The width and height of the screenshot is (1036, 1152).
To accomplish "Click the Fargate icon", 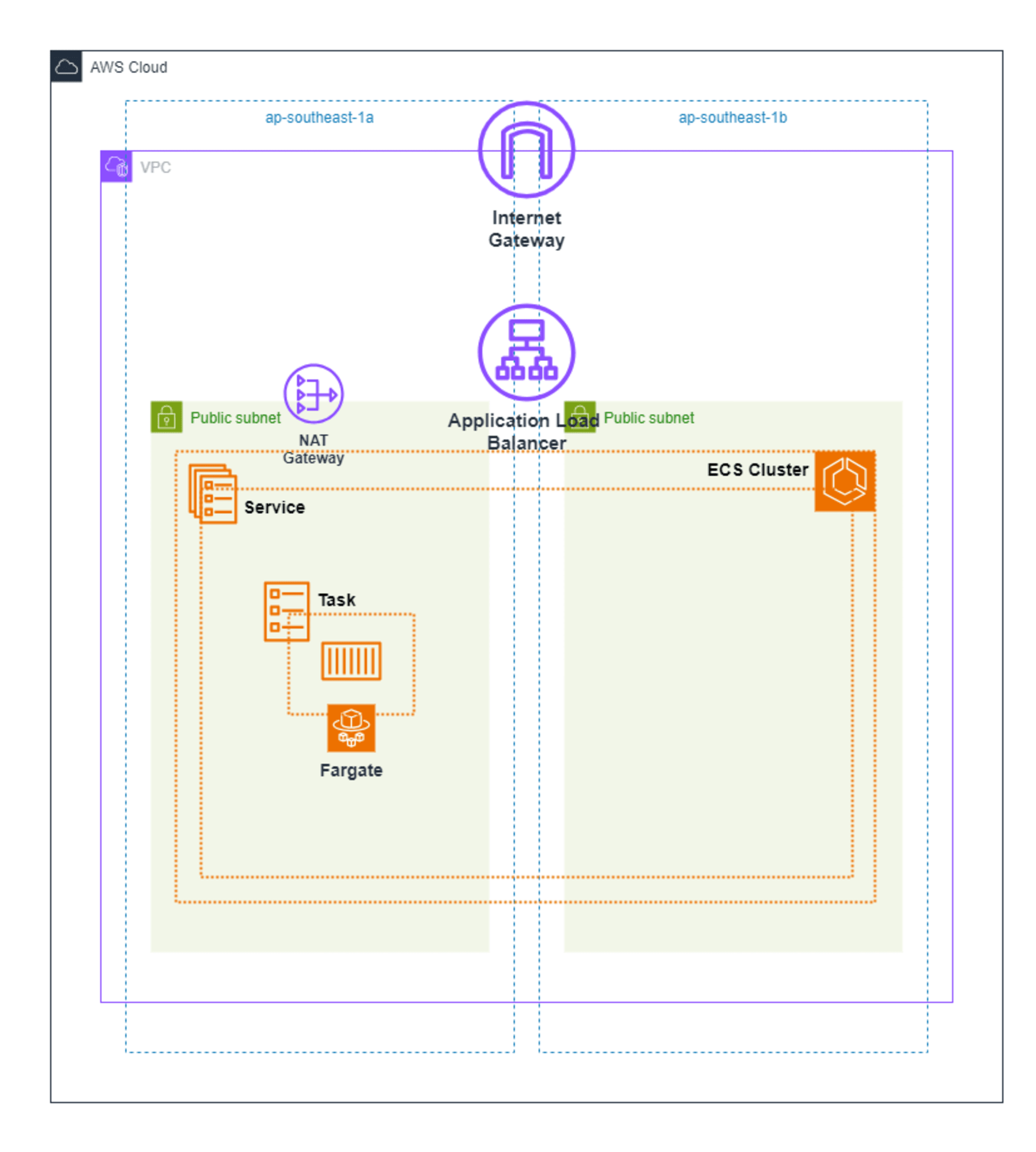I will 351,727.
